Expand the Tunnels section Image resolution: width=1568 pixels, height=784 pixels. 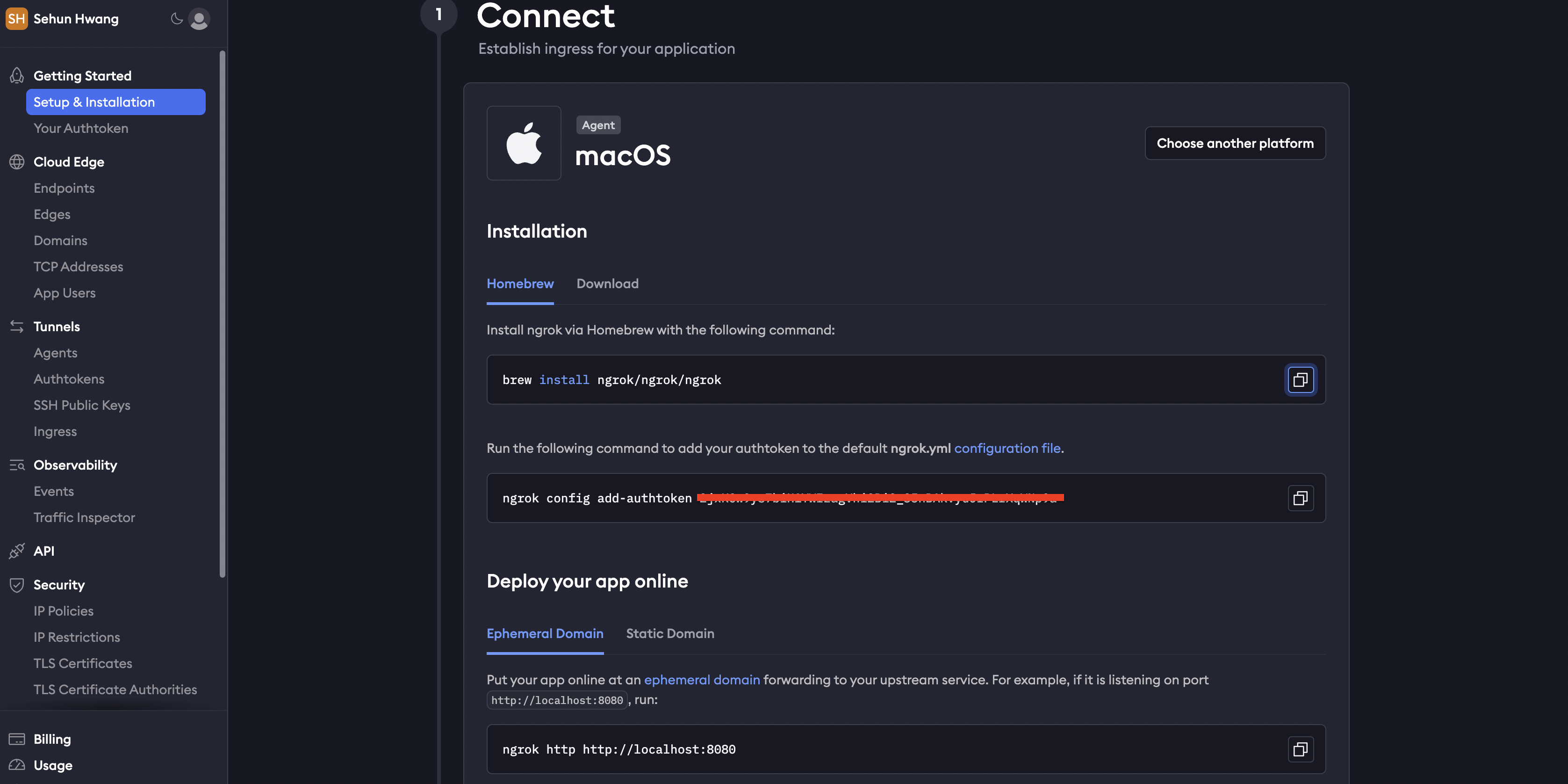click(x=57, y=326)
